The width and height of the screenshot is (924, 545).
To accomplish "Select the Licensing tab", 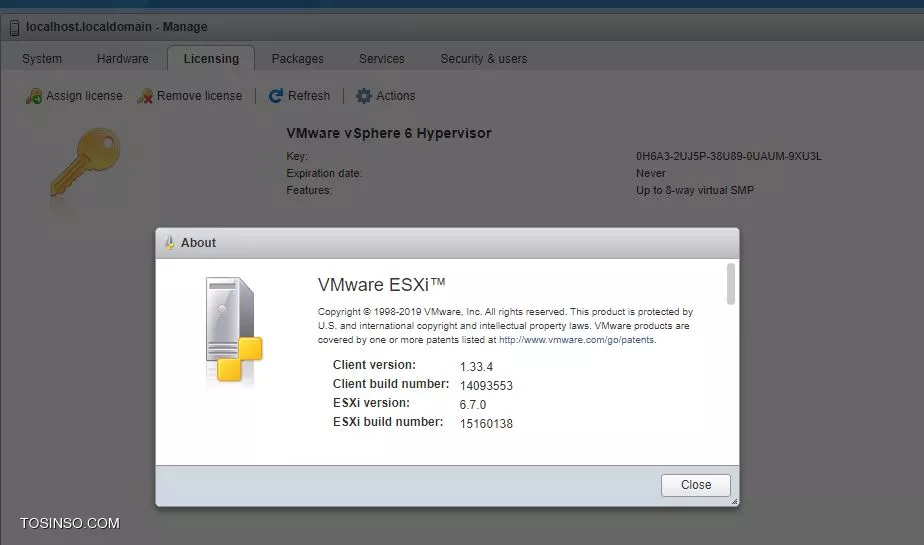I will click(211, 59).
